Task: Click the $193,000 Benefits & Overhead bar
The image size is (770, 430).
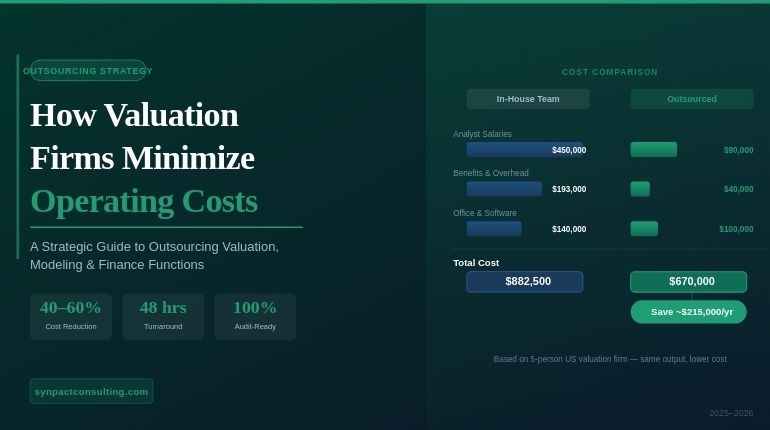Action: [x=504, y=189]
